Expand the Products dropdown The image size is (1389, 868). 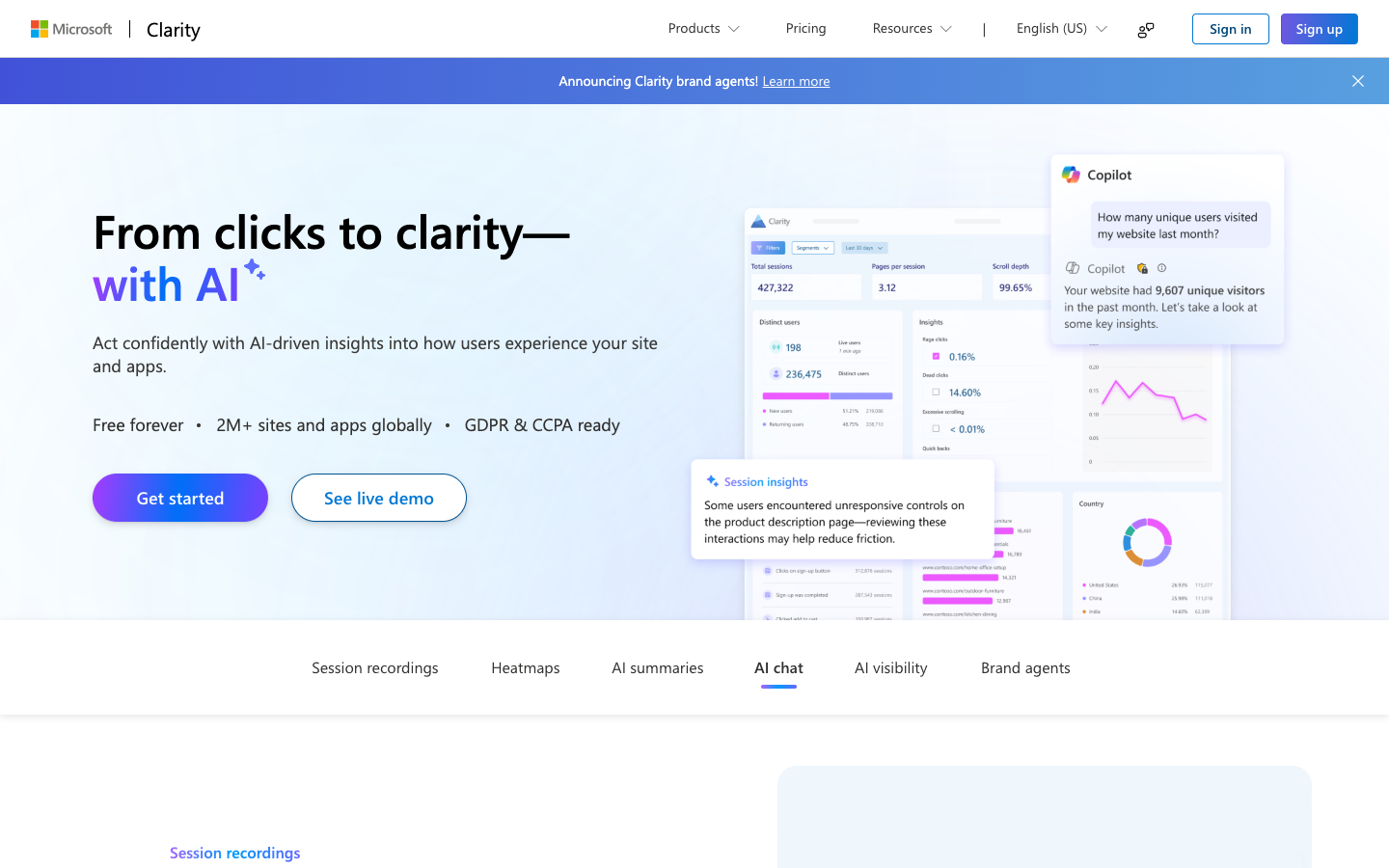(704, 29)
